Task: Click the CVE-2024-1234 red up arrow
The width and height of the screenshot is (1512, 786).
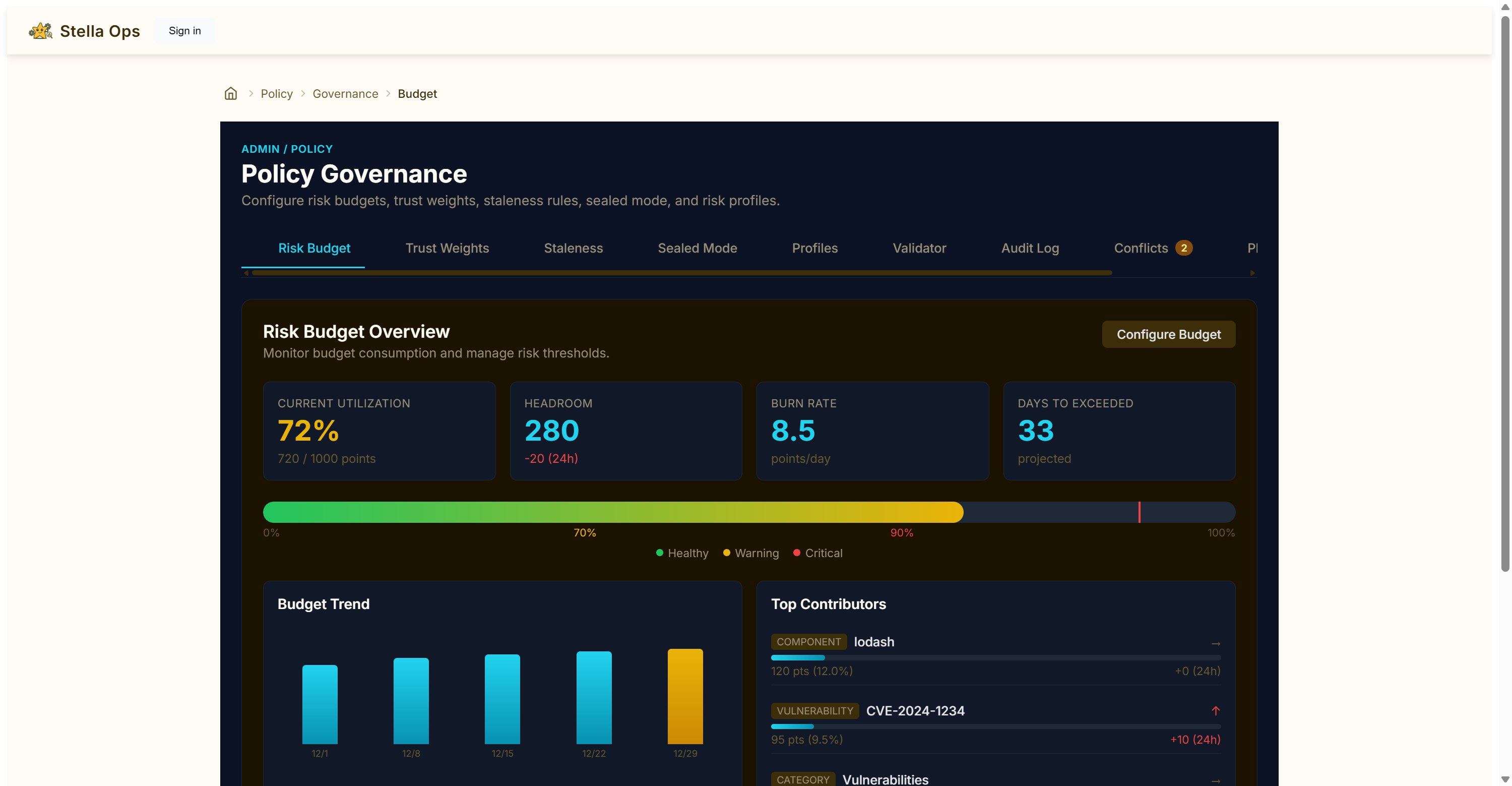Action: click(x=1215, y=711)
